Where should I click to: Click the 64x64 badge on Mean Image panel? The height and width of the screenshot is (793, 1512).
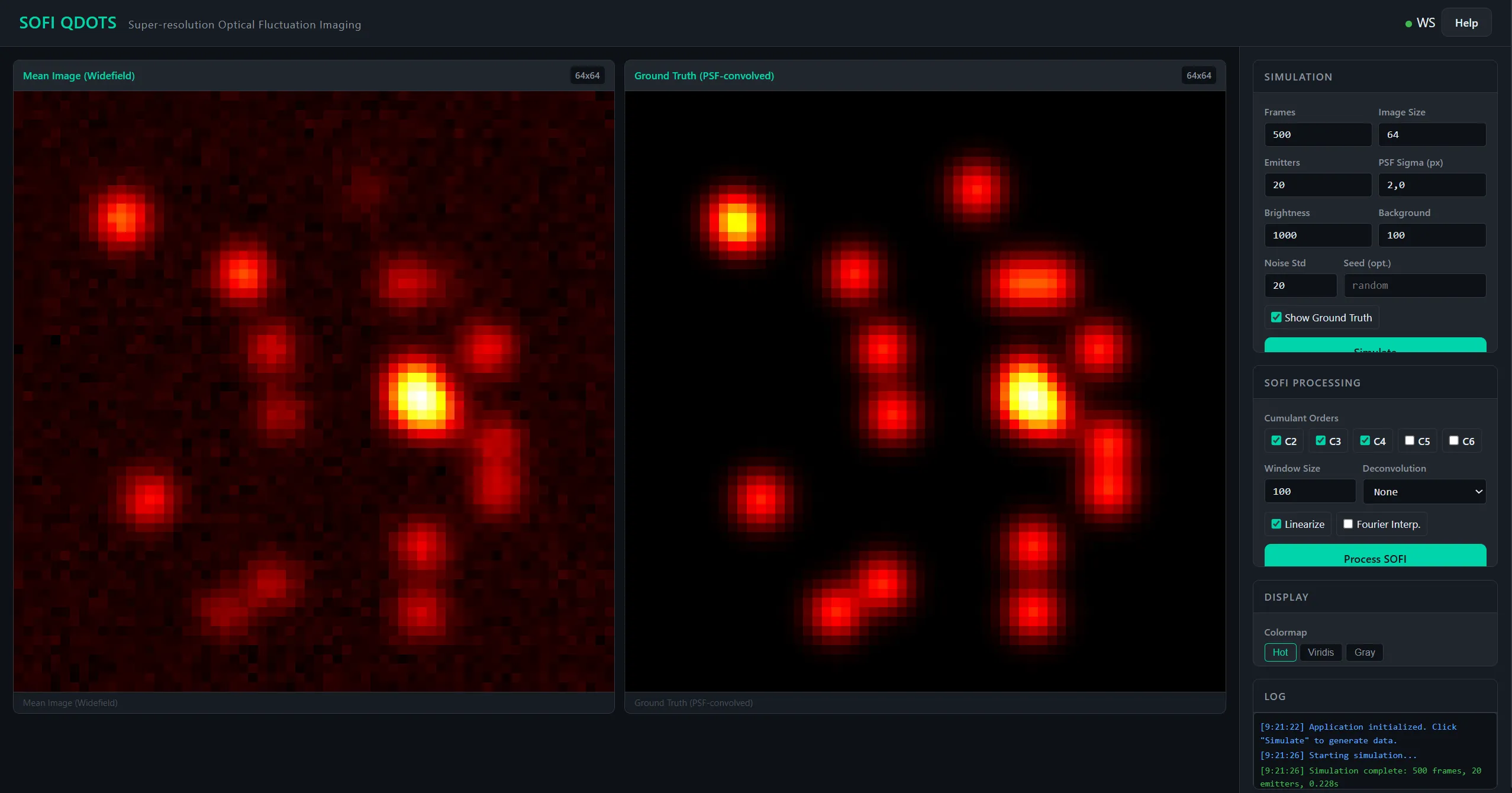pos(586,75)
